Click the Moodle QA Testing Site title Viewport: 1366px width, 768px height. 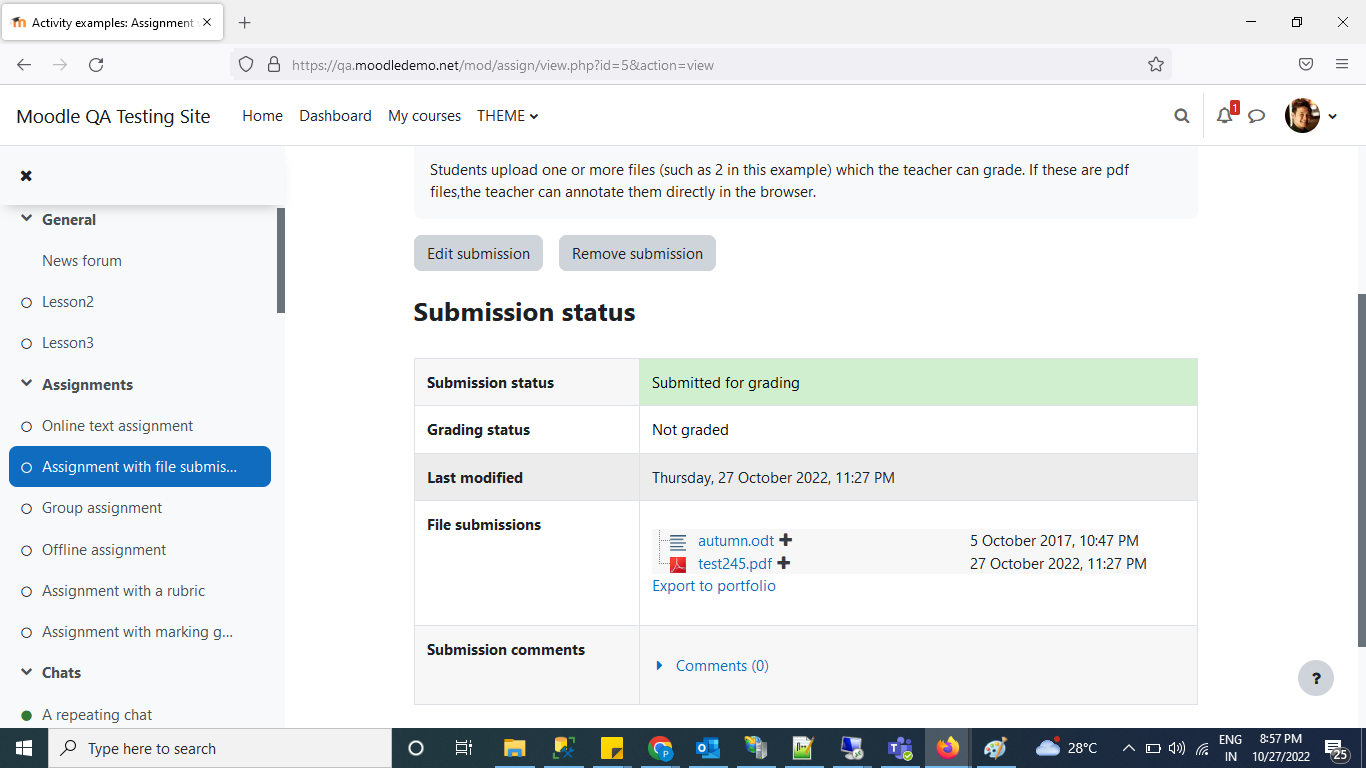tap(113, 116)
